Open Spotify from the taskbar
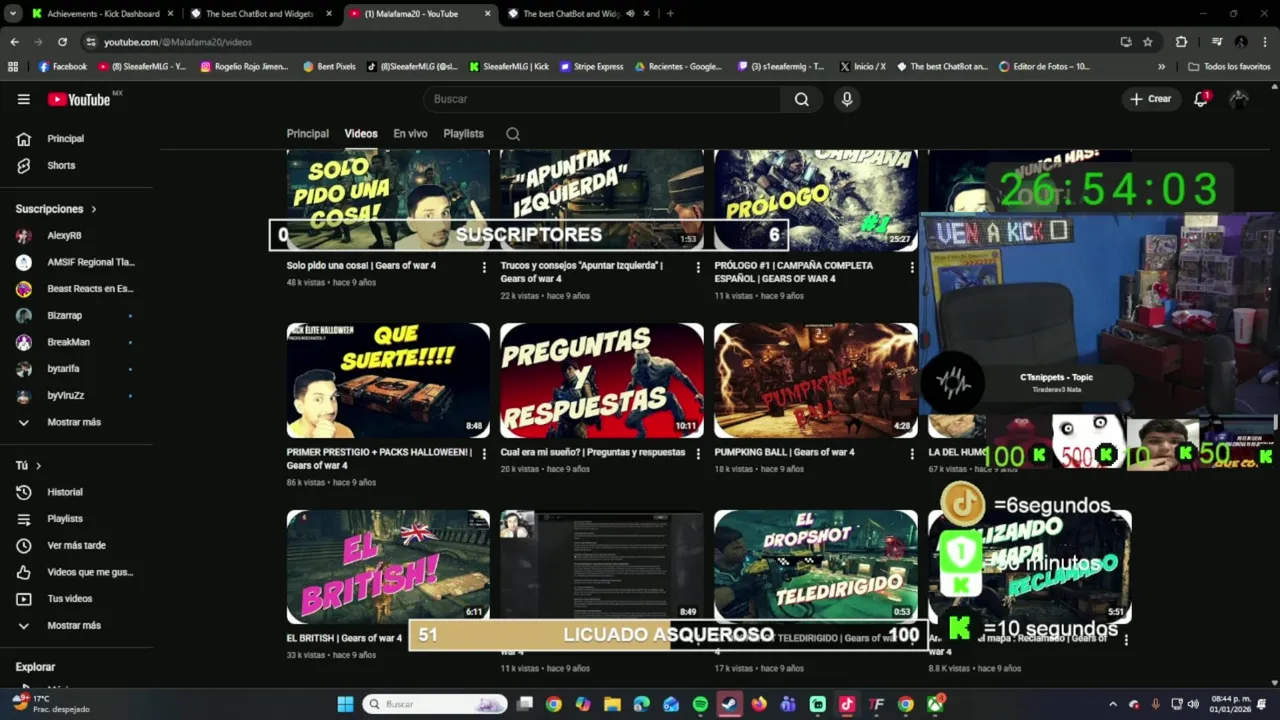Viewport: 1280px width, 720px height. 700,704
